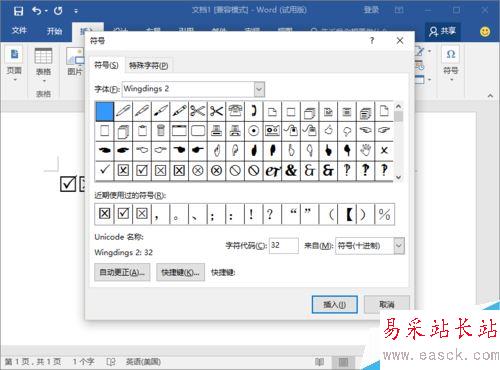Select the plain check mark symbol
Image resolution: width=500 pixels, height=370 pixels.
[x=105, y=170]
